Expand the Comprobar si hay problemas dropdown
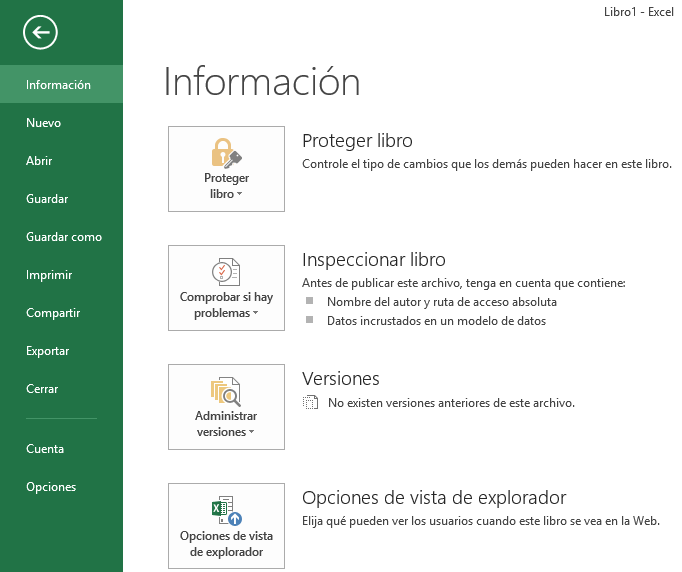The height and width of the screenshot is (572, 682). pyautogui.click(x=256, y=314)
